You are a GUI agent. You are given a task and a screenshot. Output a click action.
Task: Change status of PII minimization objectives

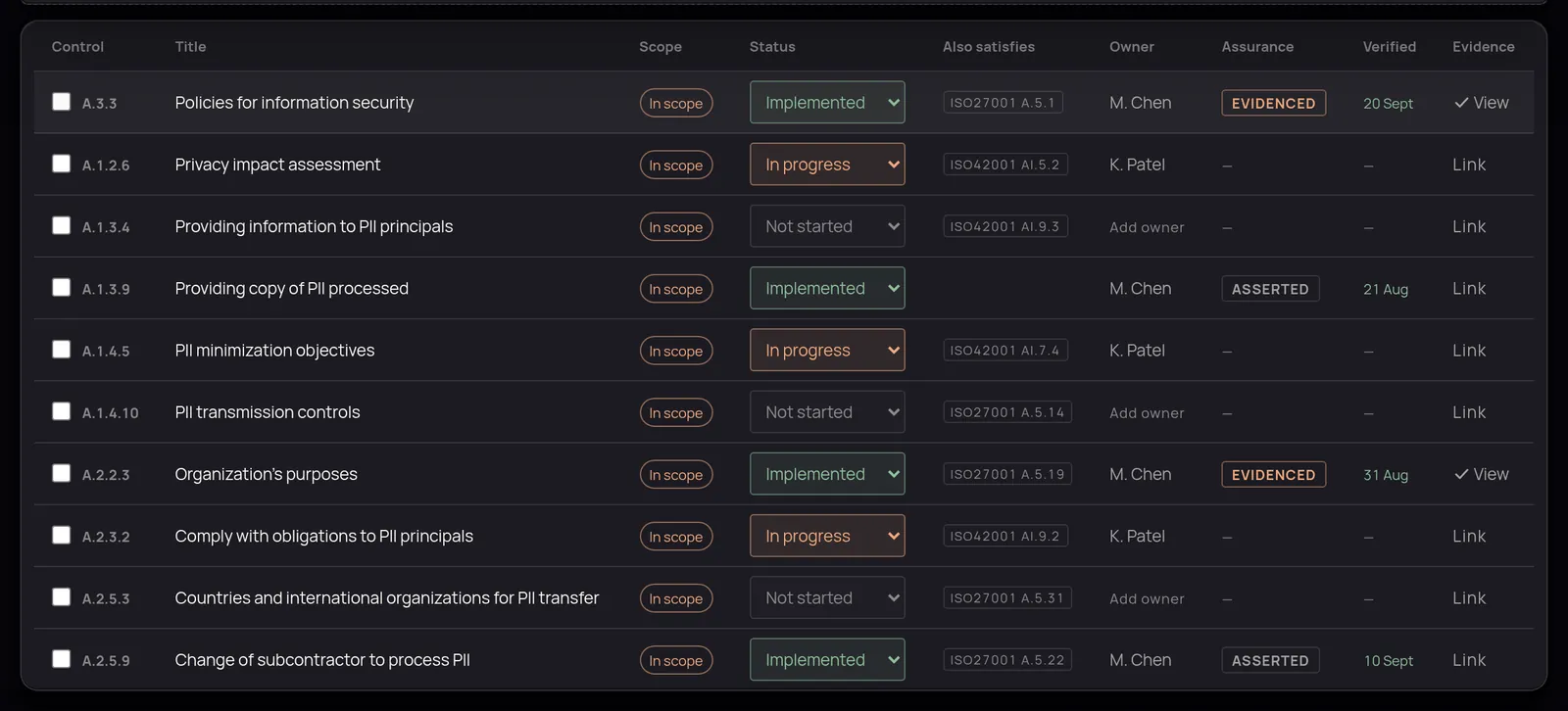(x=827, y=350)
